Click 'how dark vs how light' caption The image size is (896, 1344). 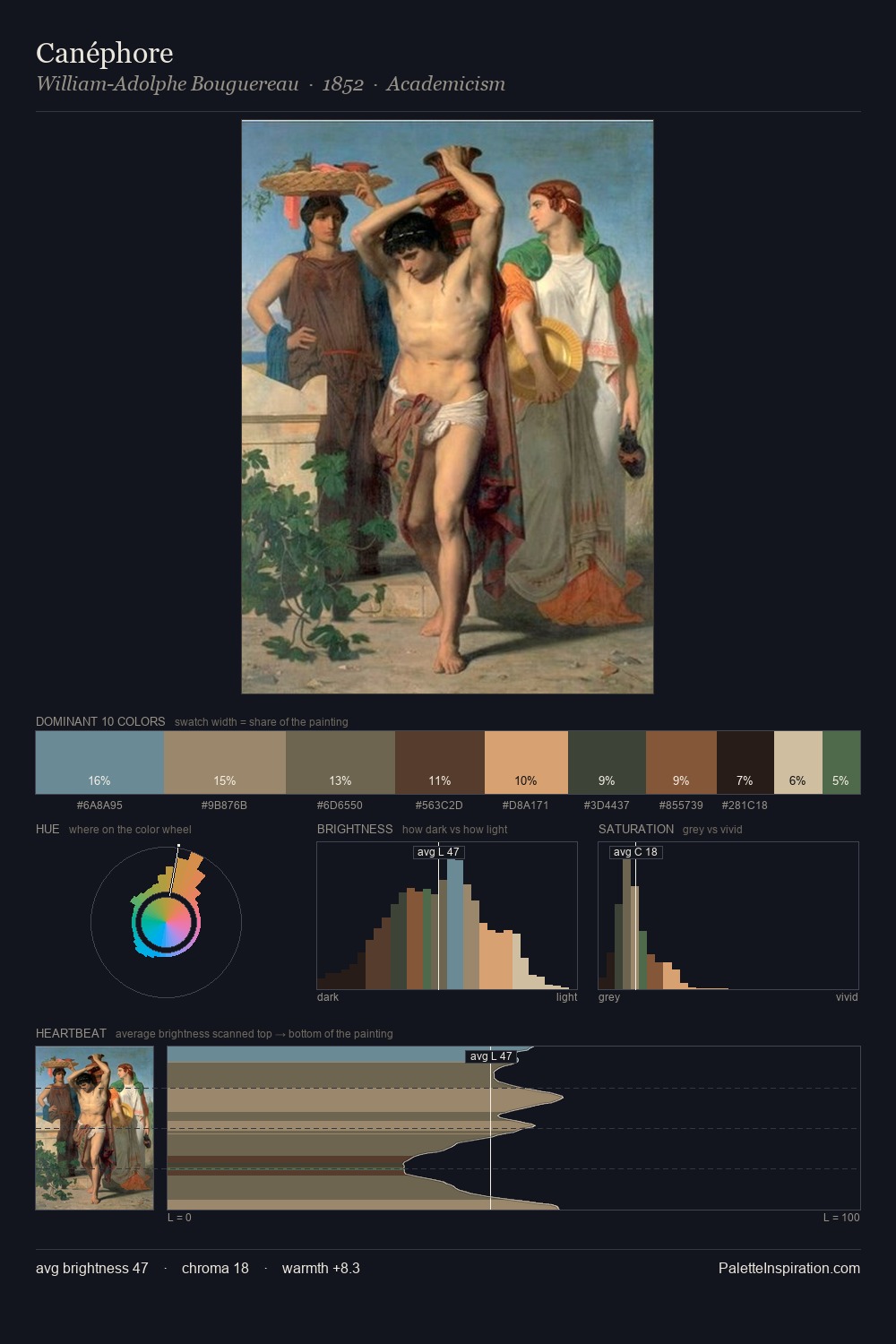[x=454, y=830]
